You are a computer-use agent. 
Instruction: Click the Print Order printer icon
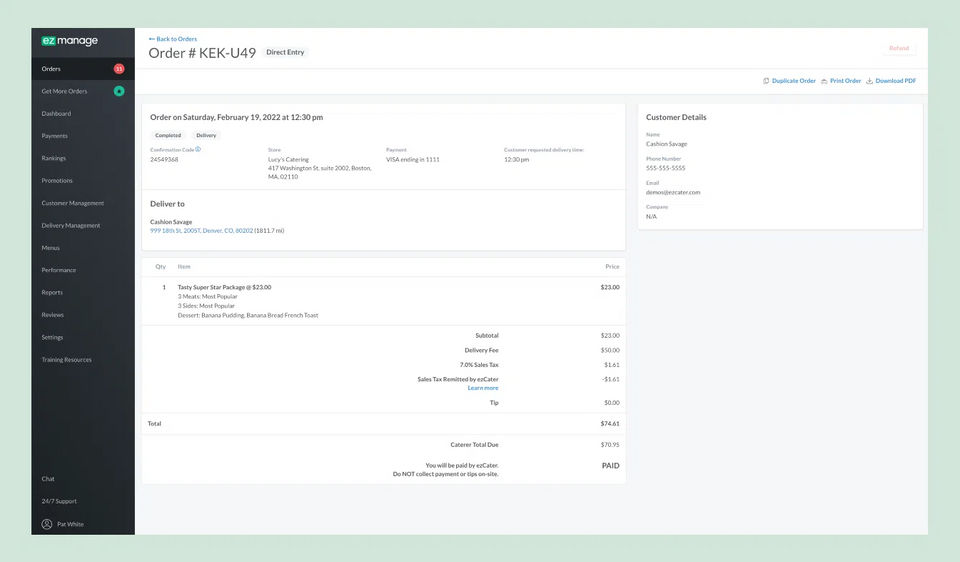tap(824, 81)
